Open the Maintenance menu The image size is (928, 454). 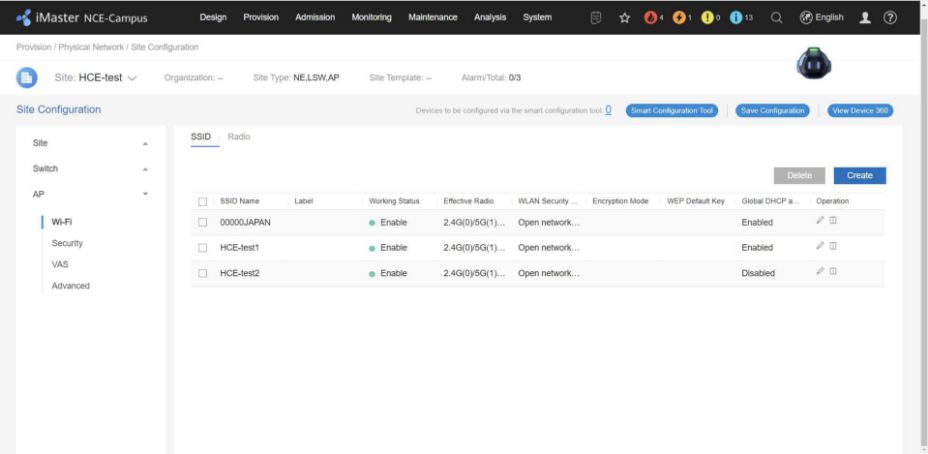pos(433,18)
